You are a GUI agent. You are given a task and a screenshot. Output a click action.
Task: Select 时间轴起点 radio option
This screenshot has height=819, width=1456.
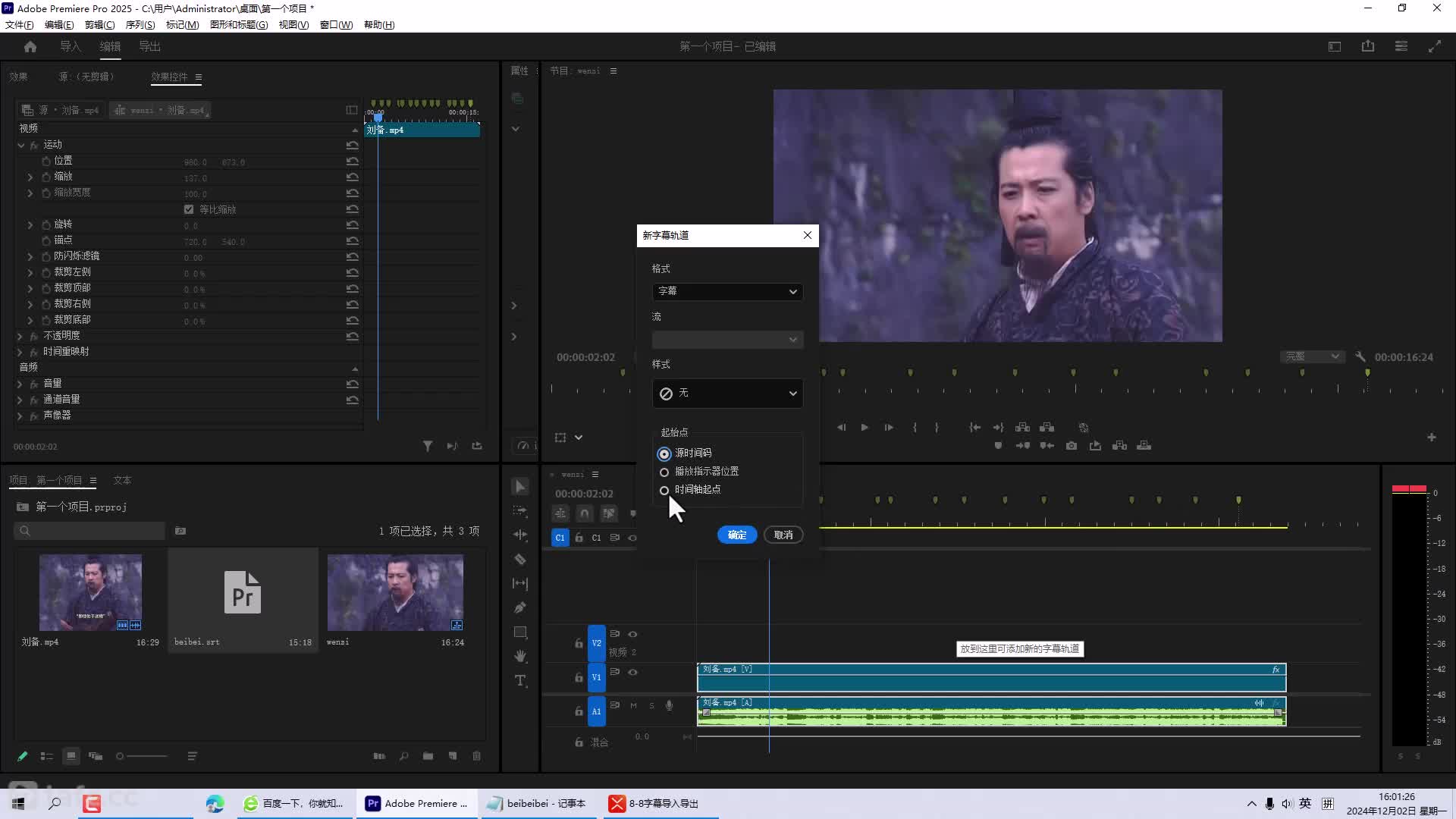tap(664, 491)
